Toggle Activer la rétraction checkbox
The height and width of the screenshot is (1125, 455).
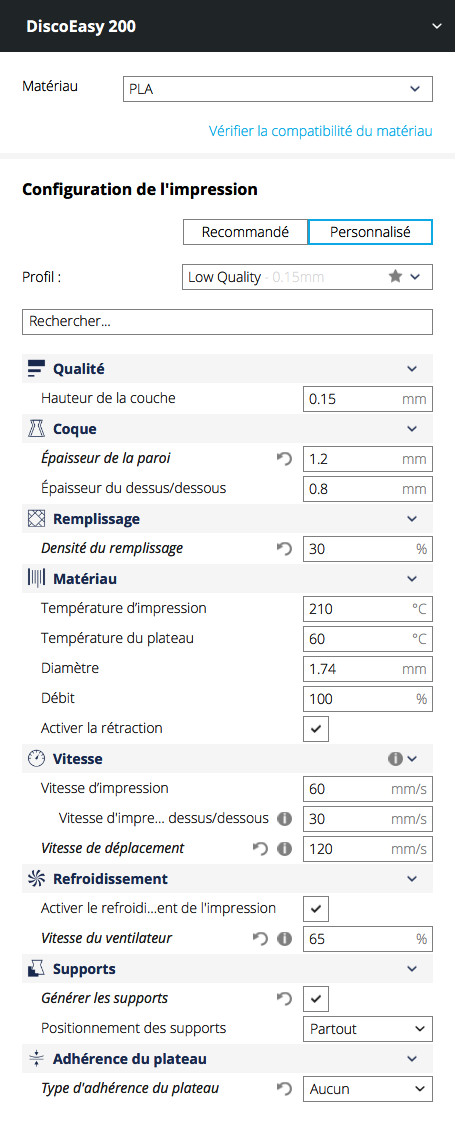point(316,729)
